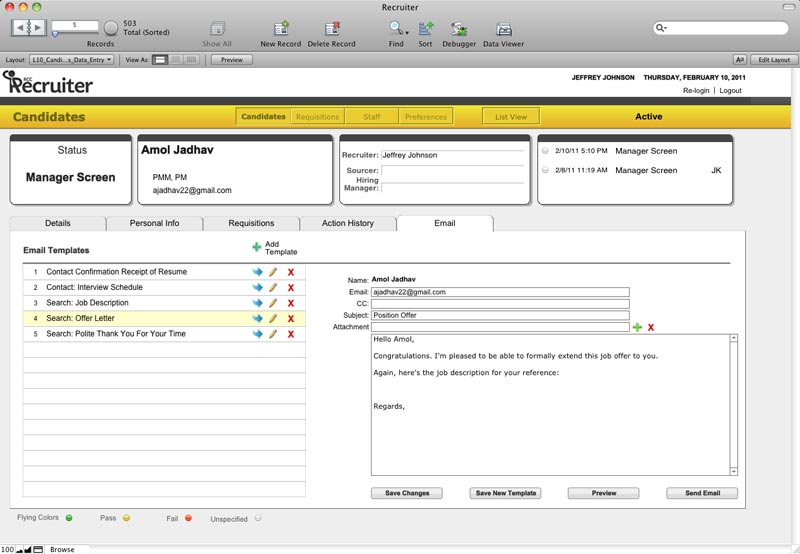Open the Data Viewer toolbar icon

(x=504, y=29)
